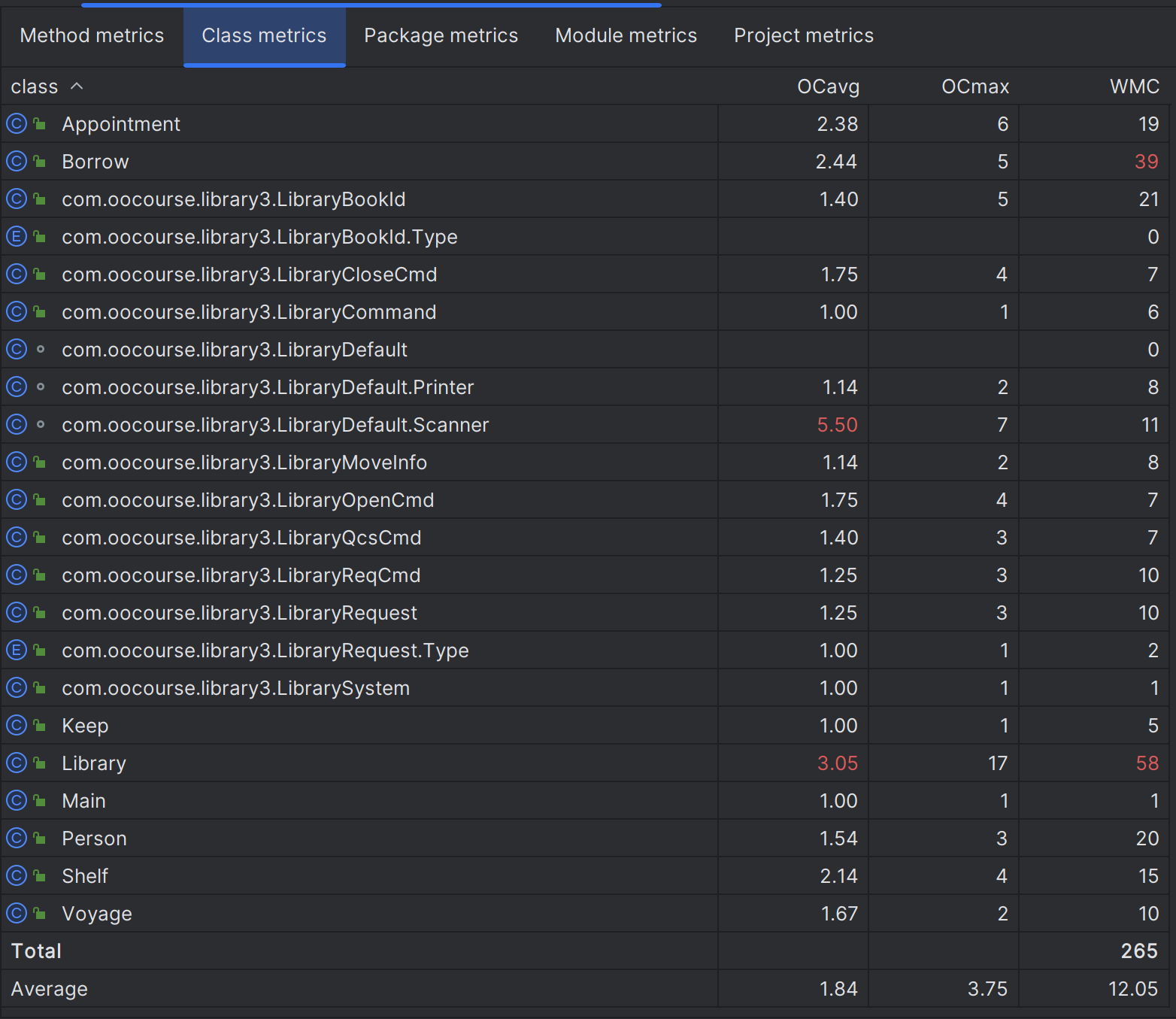This screenshot has height=1019, width=1176.
Task: Select the com.oocourse.library3.LibraryBookId row name
Action: click(x=234, y=199)
